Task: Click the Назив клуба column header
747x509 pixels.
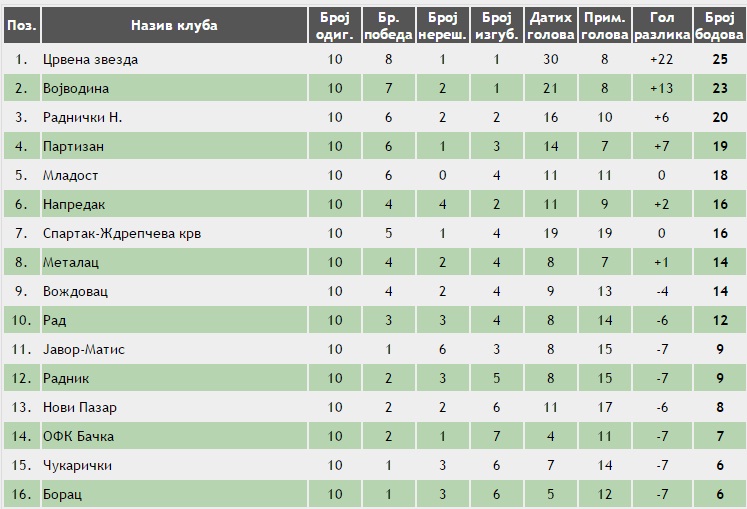Action: (173, 25)
